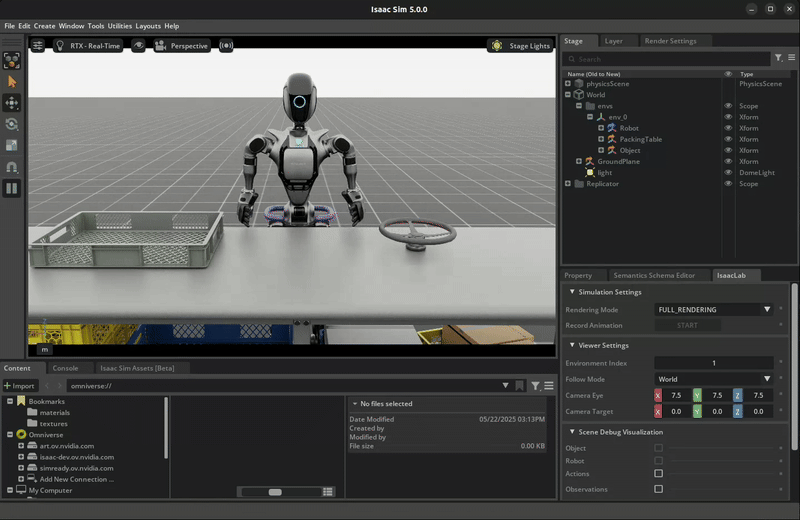Screen dimensions: 800x520
Task: Toggle visibility of envs scope
Action: 728,106
